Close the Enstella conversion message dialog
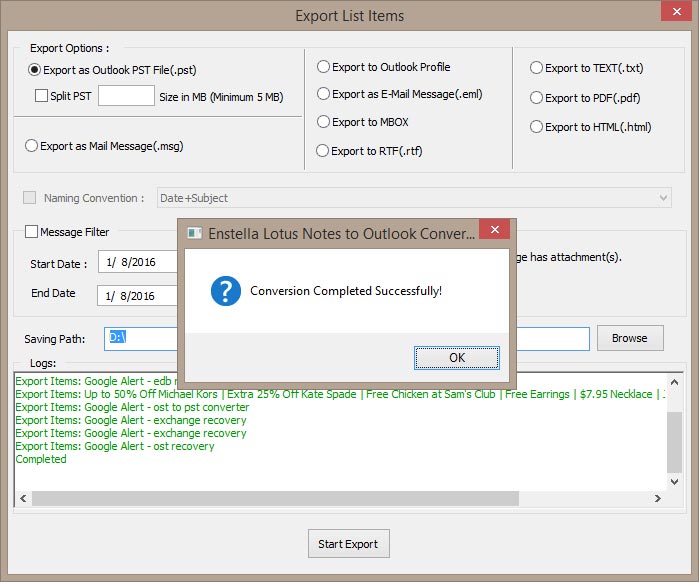The width and height of the screenshot is (699, 582). click(x=493, y=232)
